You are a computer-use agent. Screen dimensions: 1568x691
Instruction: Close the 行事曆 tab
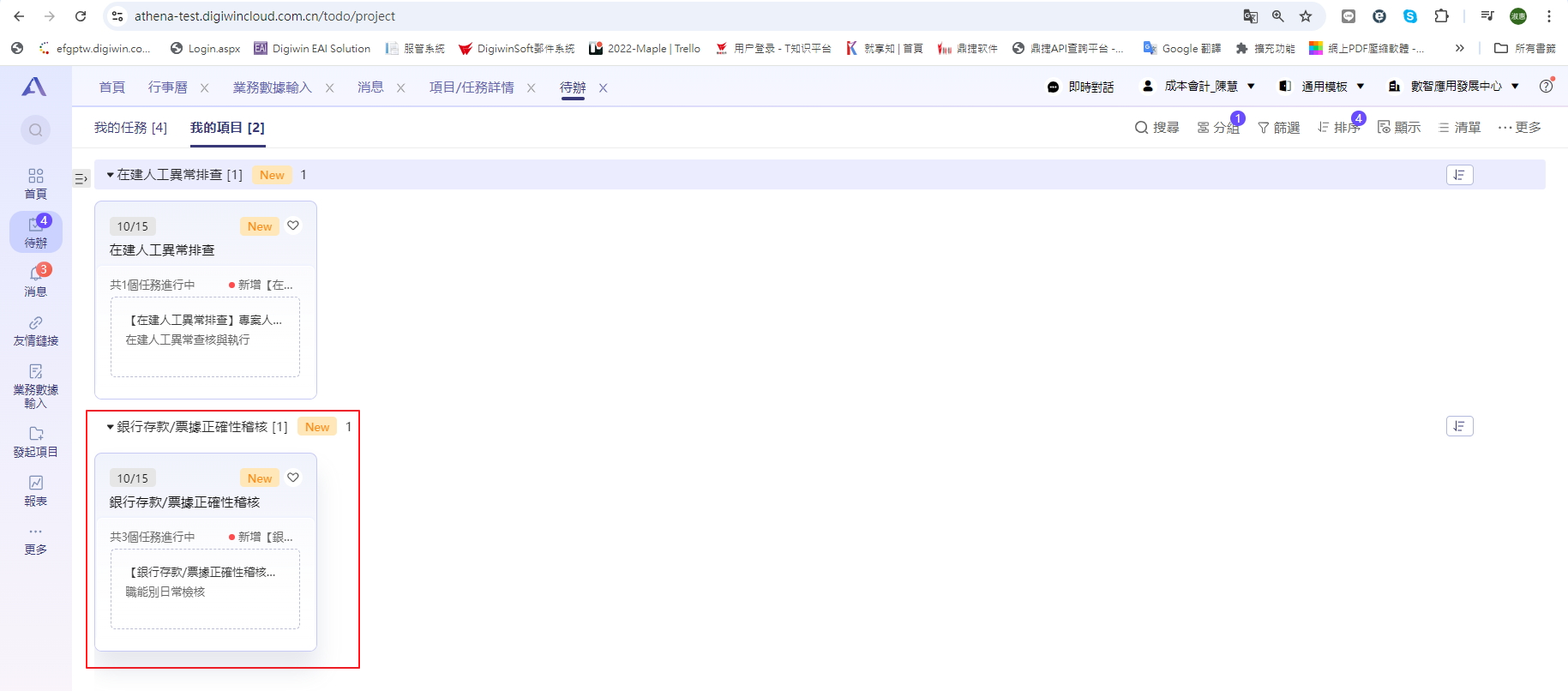click(204, 87)
